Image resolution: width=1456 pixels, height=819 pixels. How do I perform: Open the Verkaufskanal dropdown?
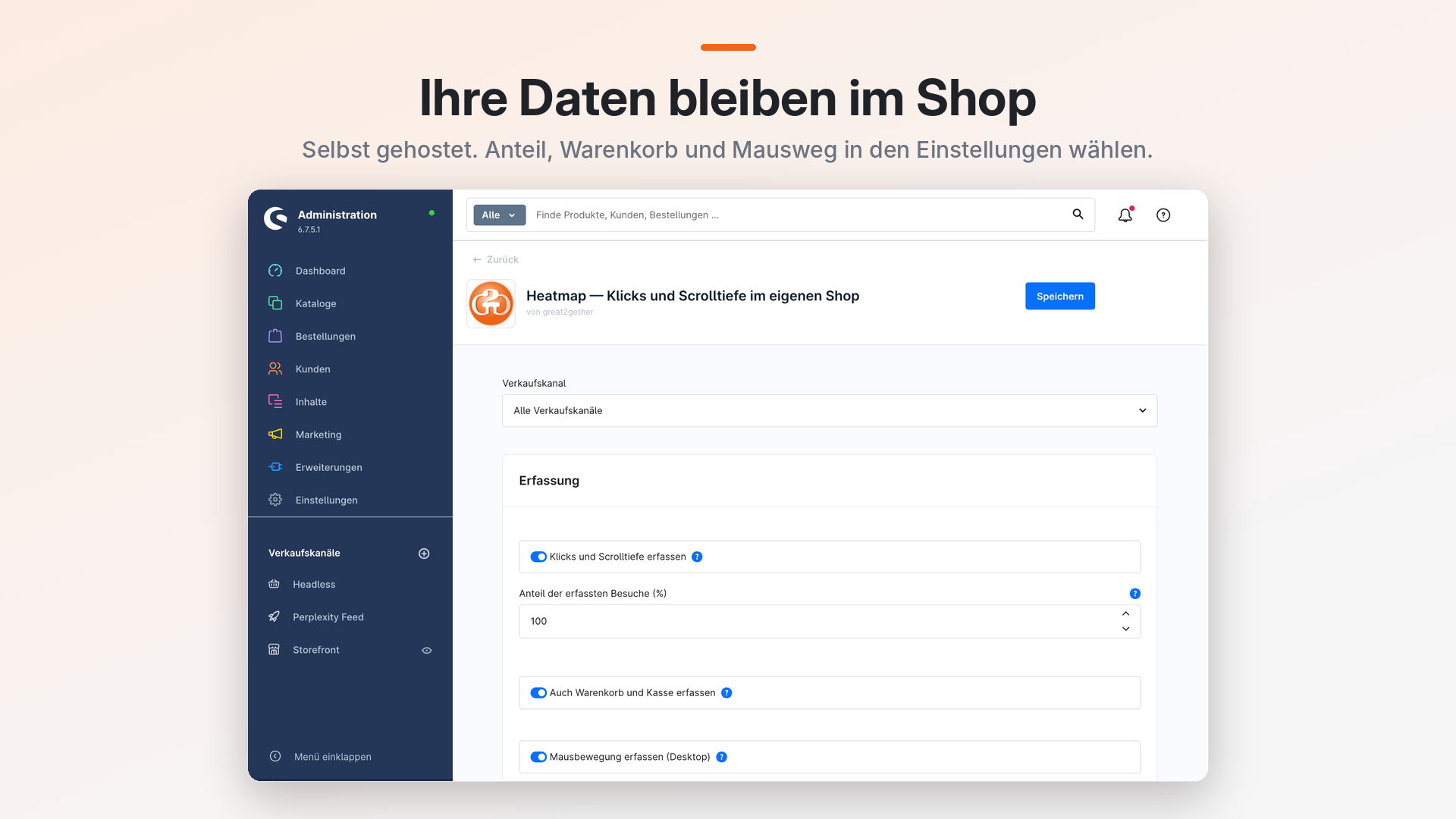point(830,410)
